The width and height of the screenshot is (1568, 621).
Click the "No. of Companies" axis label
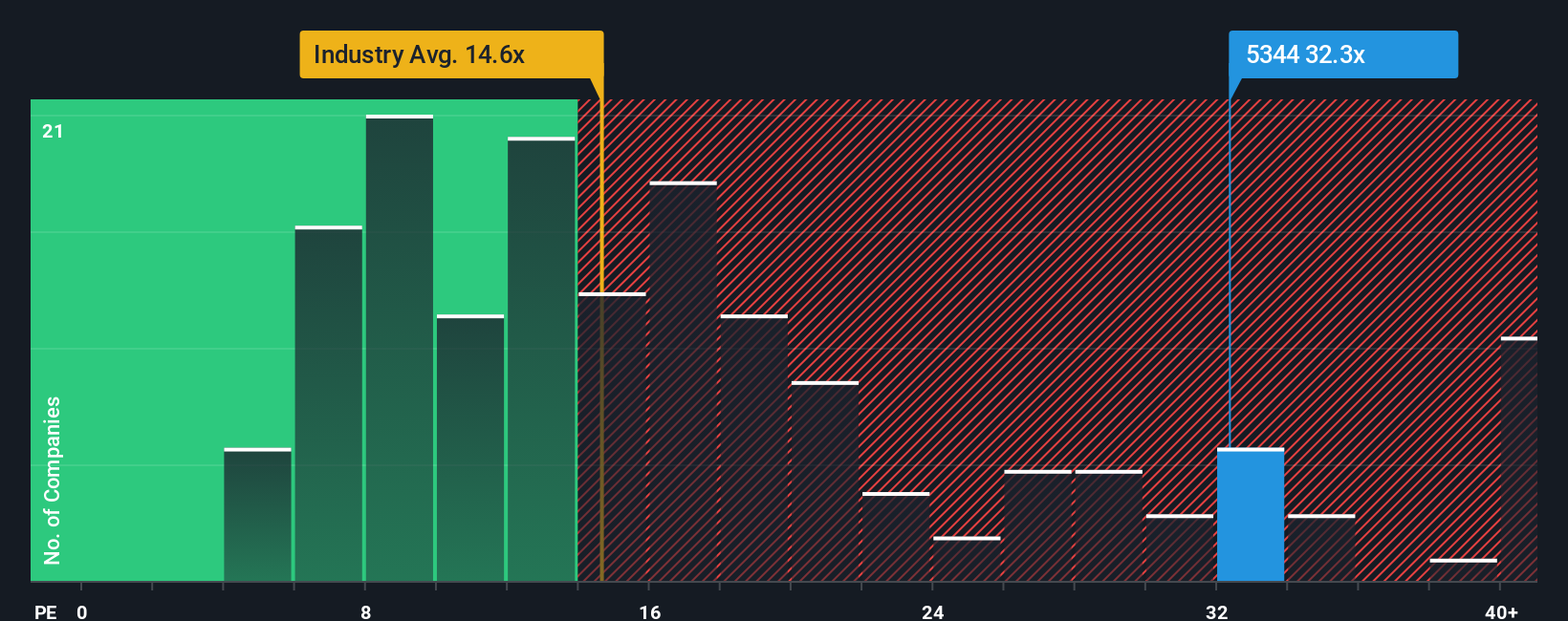click(53, 481)
